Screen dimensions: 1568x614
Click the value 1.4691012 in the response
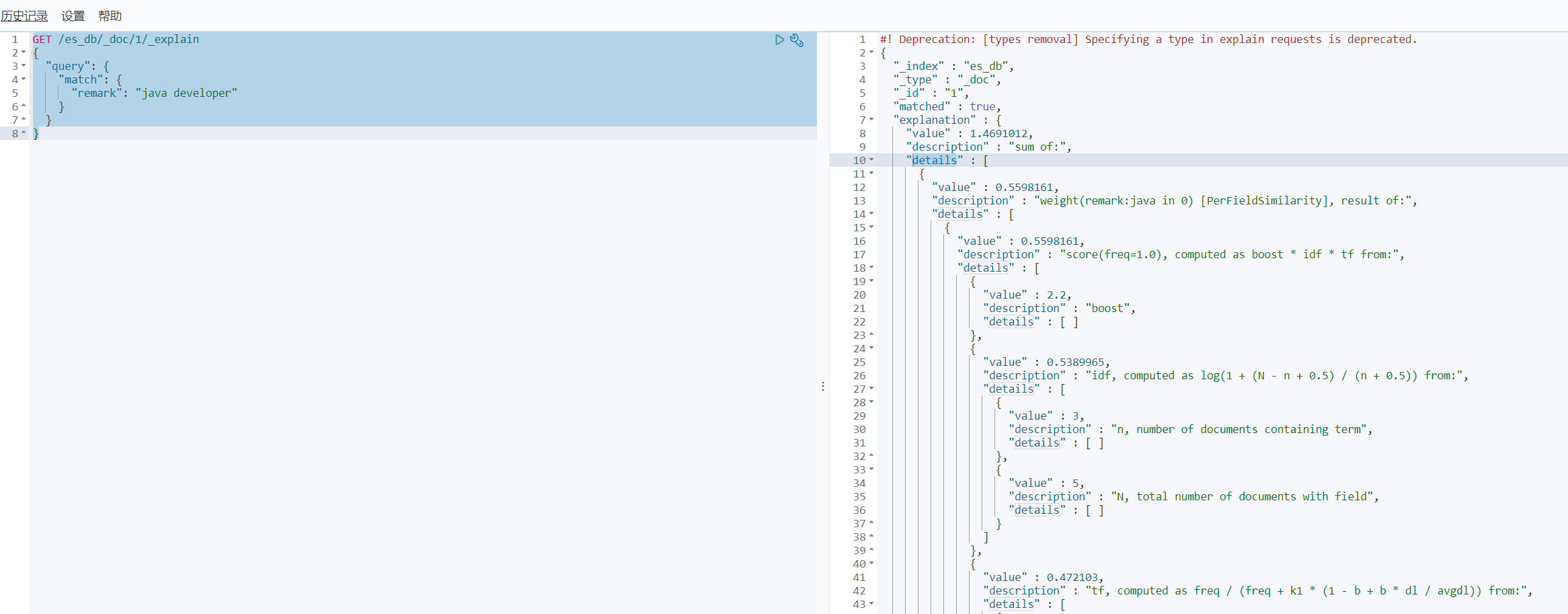pyautogui.click(x=998, y=134)
